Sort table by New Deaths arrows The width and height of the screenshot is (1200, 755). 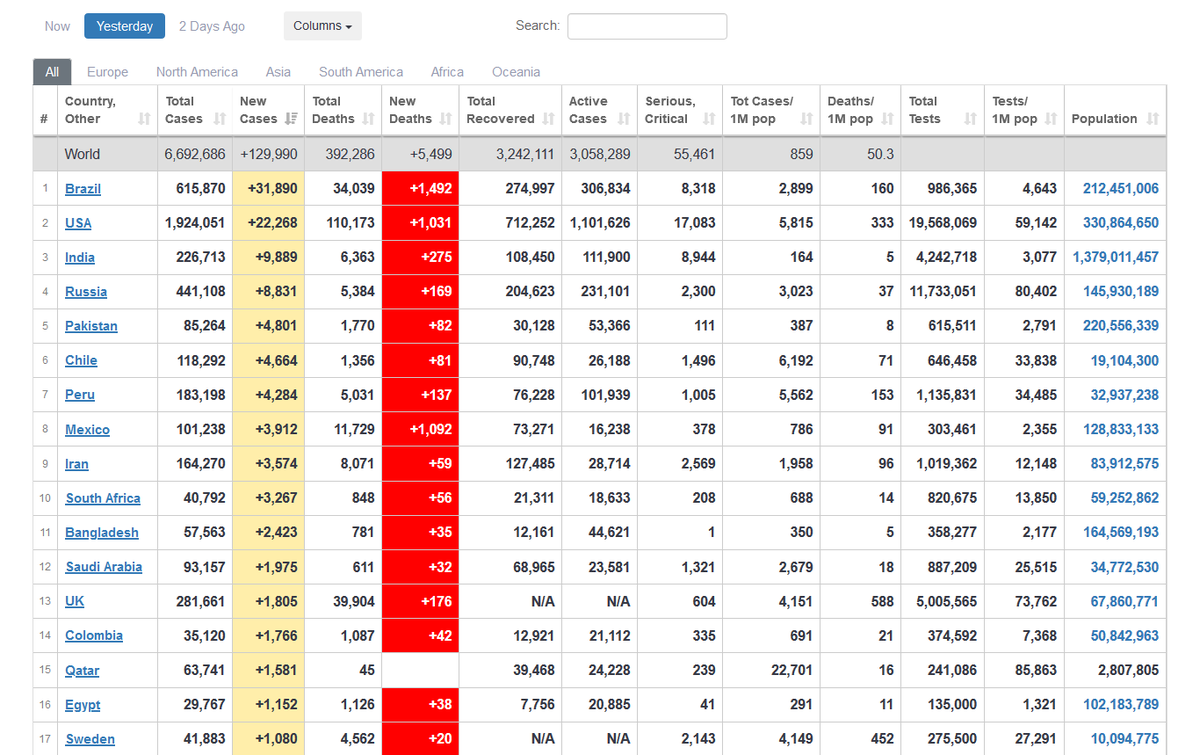pyautogui.click(x=445, y=119)
